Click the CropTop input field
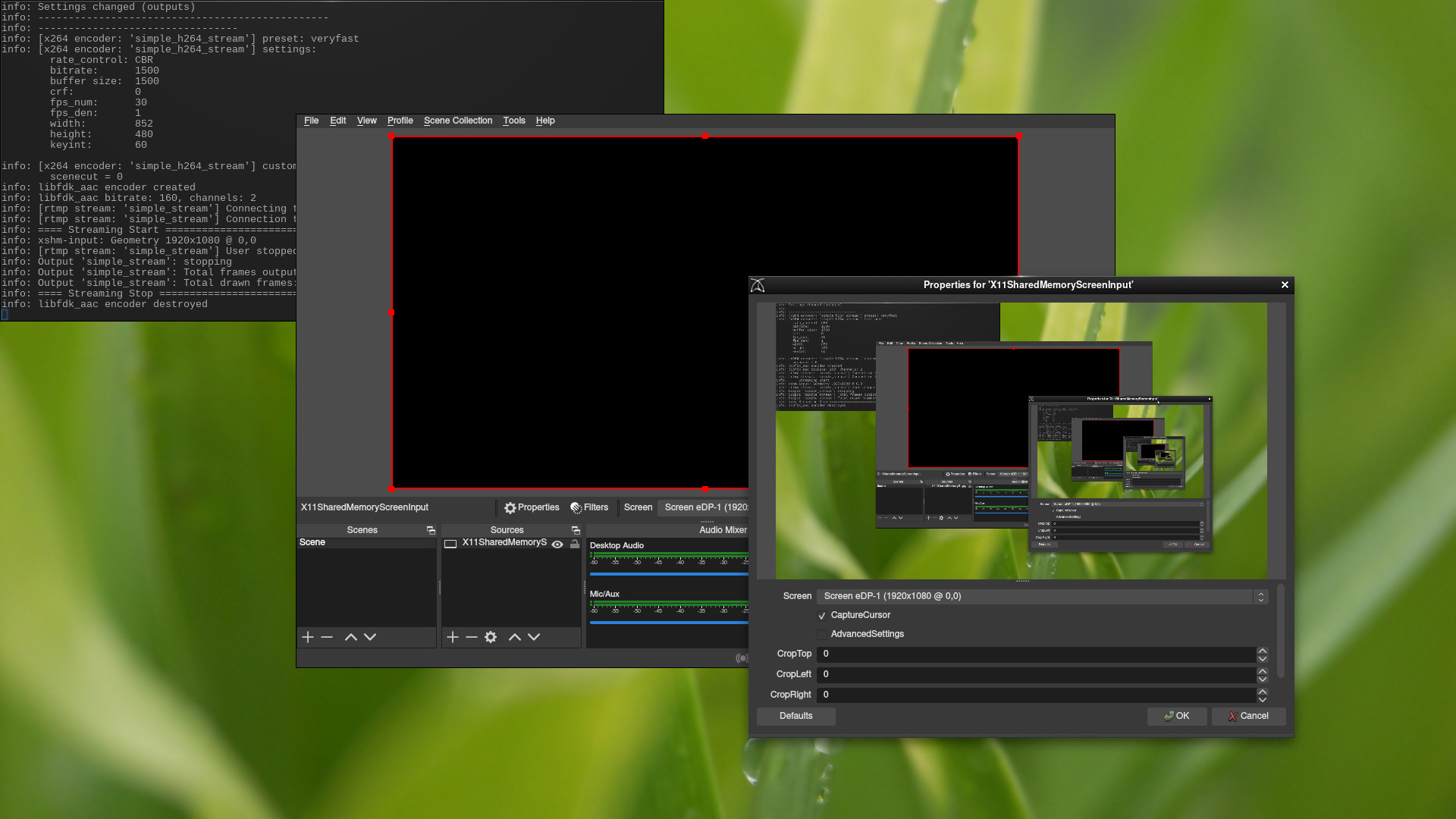Image resolution: width=1456 pixels, height=819 pixels. (1036, 654)
